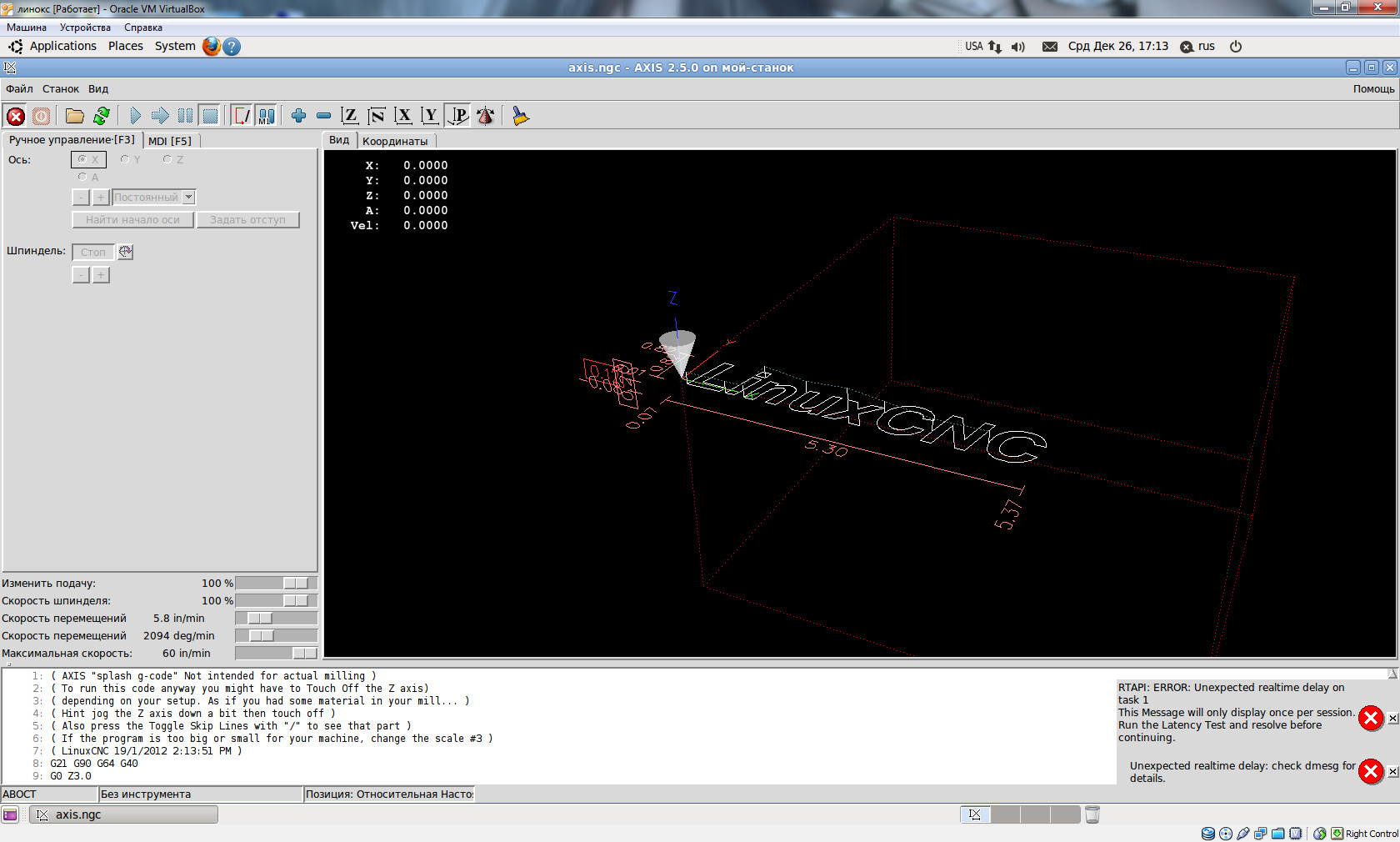Switch to the perspective P view icon

(x=458, y=116)
